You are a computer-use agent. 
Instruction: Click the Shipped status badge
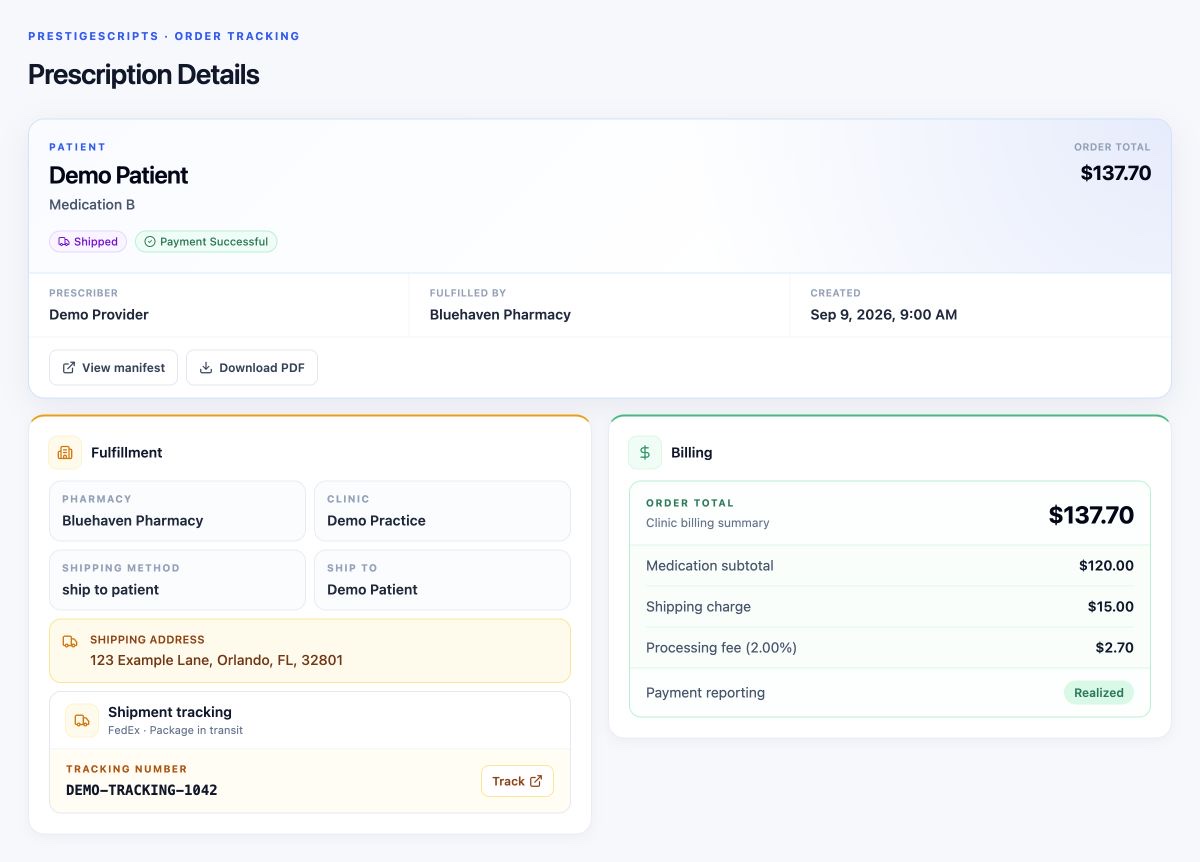(x=88, y=242)
